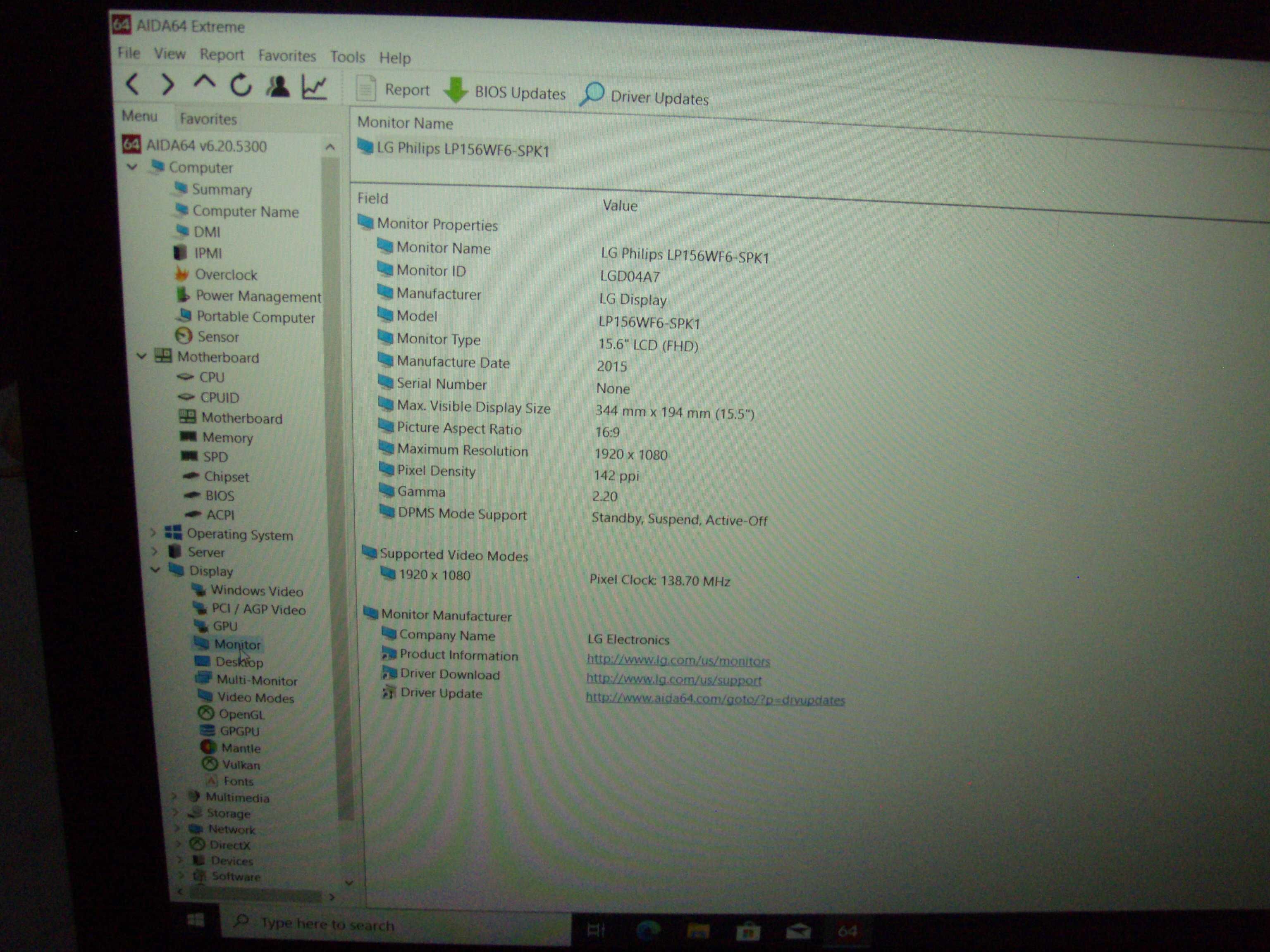This screenshot has height=952, width=1270.
Task: Open the Report menu
Action: 222,55
